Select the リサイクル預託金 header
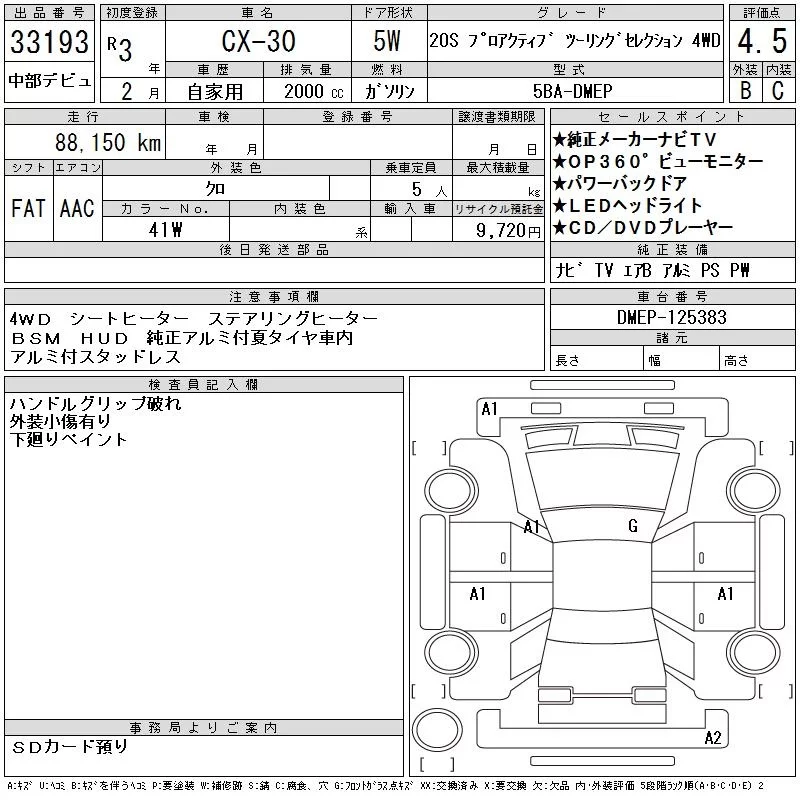 (x=498, y=209)
